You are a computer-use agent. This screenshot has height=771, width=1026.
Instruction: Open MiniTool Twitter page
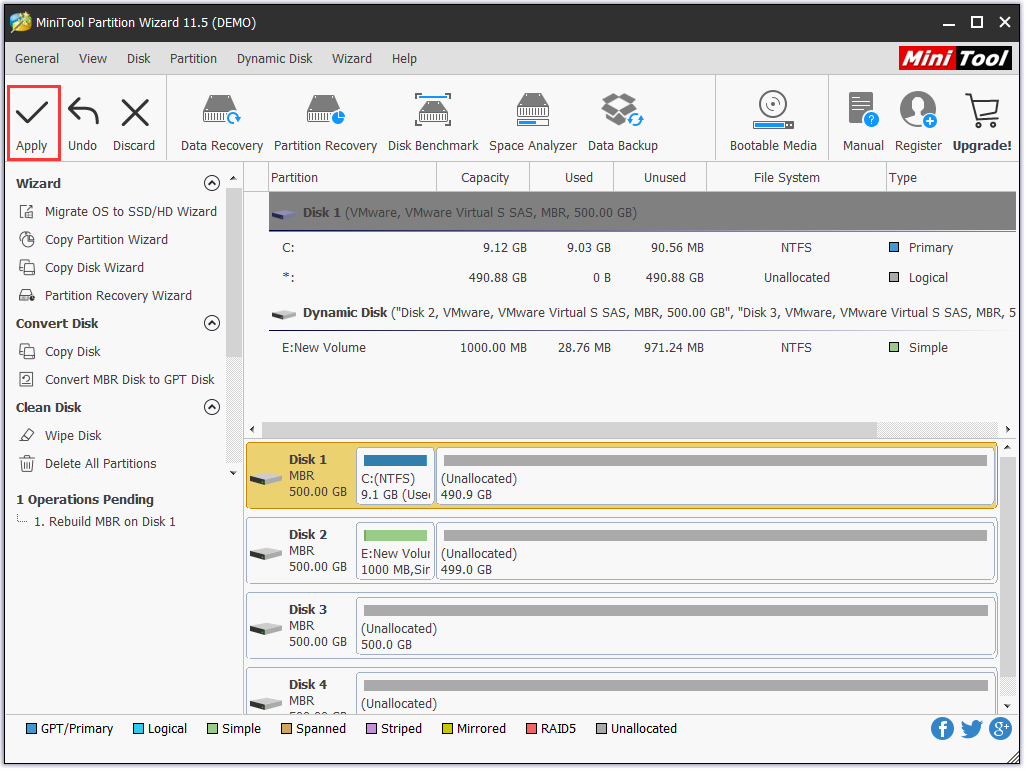[x=972, y=728]
